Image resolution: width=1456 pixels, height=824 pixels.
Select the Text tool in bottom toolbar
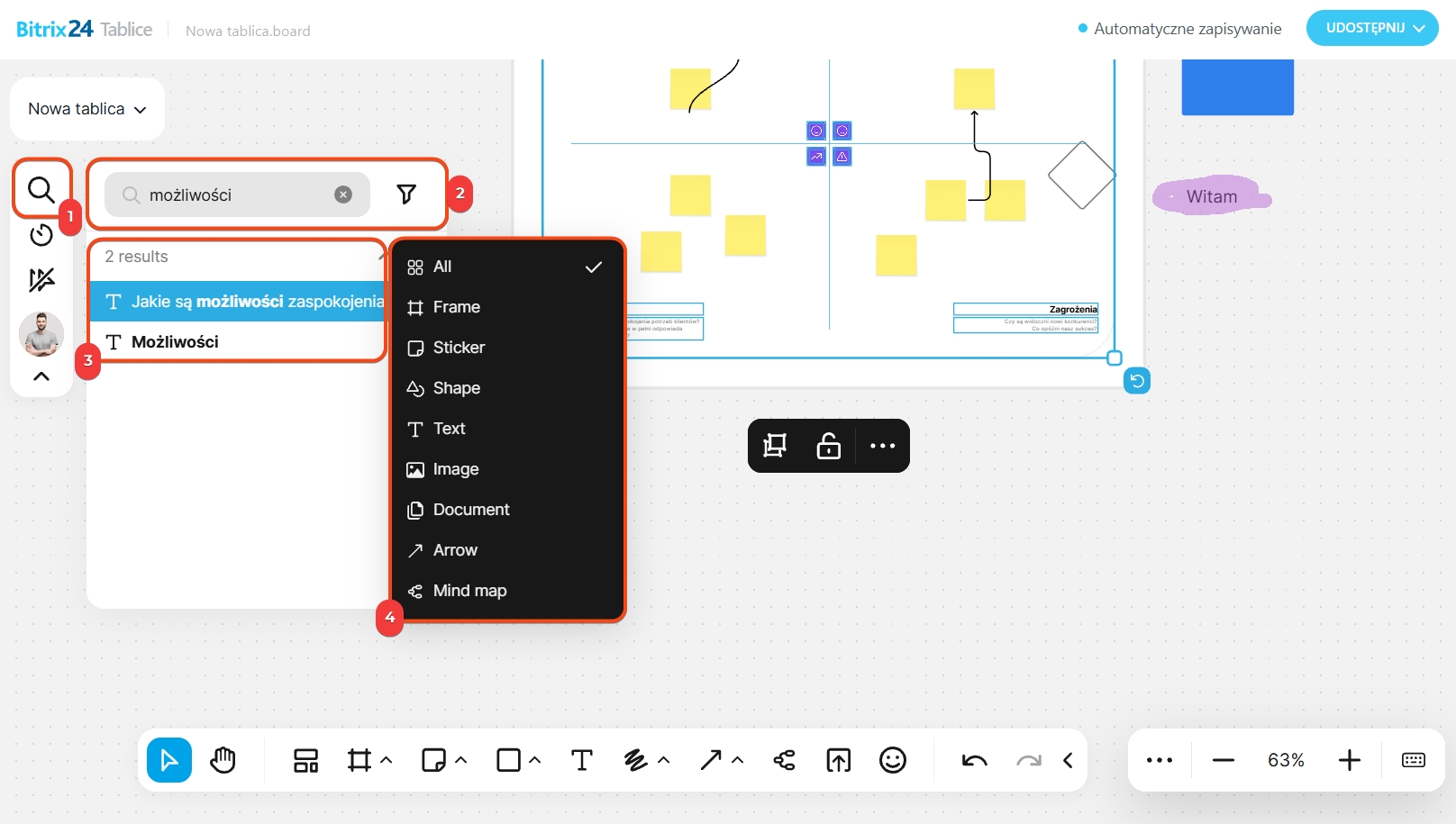pos(581,760)
